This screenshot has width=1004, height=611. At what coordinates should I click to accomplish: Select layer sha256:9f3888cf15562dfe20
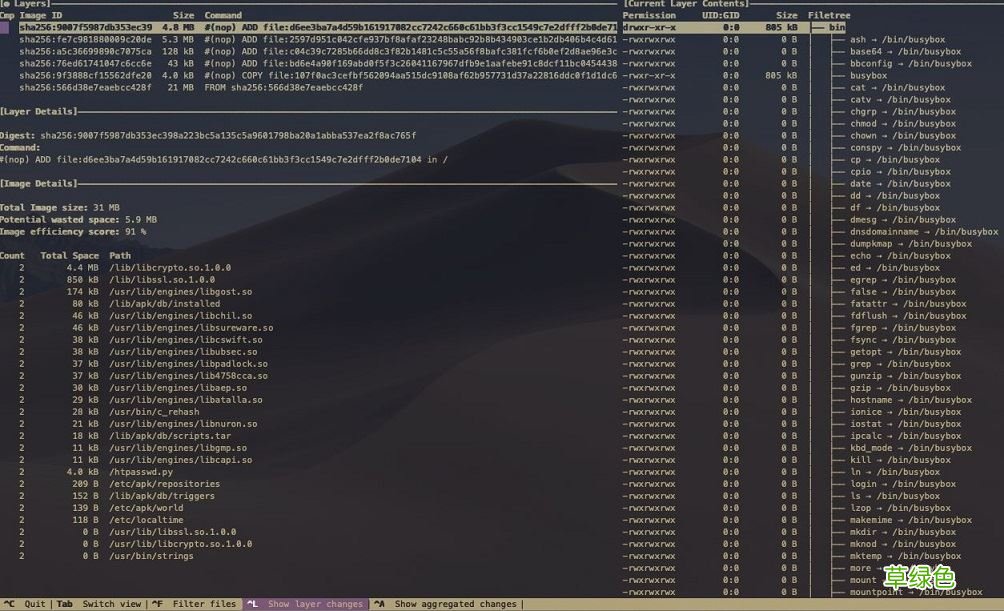[318, 76]
